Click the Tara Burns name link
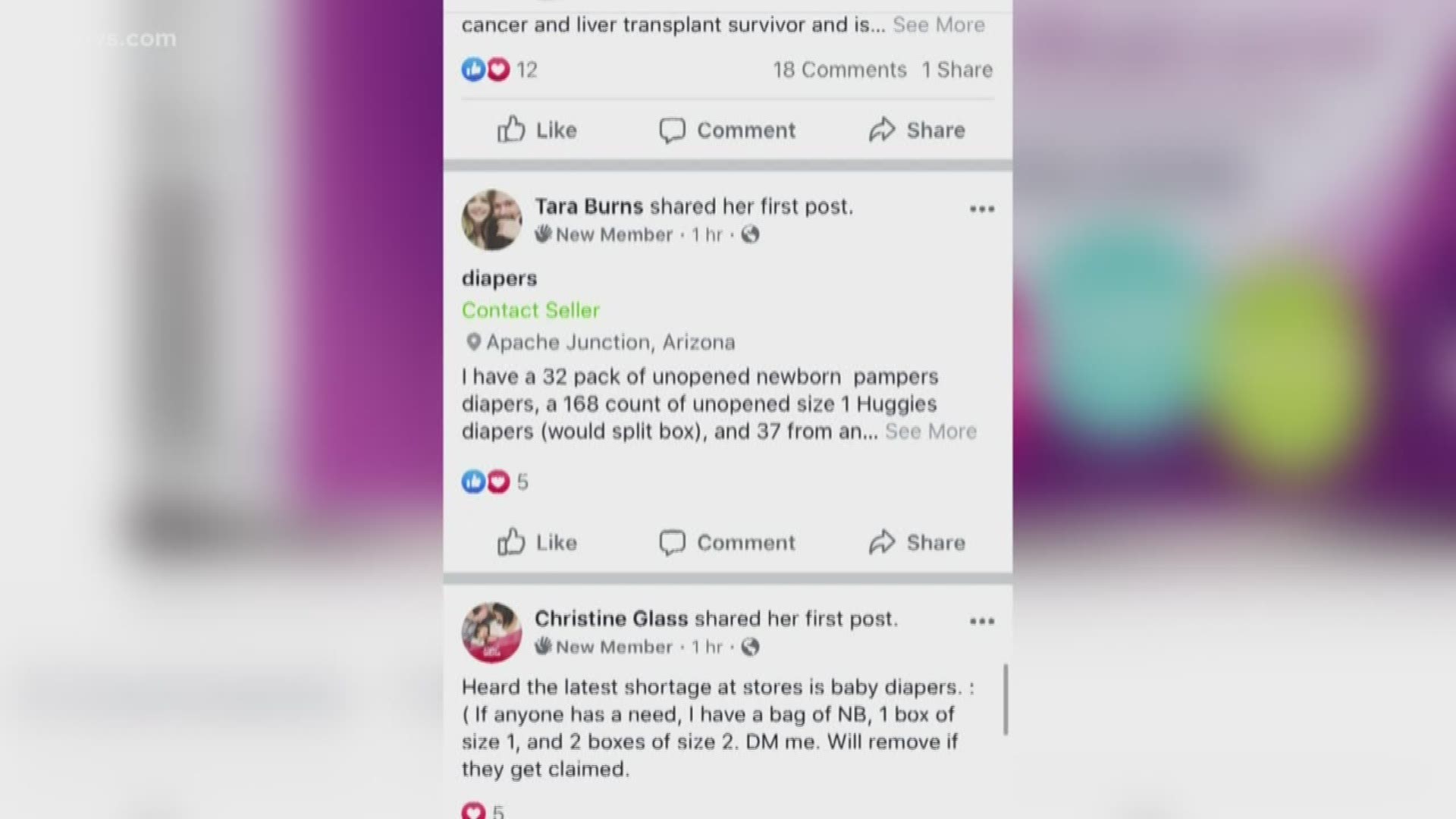 (x=588, y=206)
